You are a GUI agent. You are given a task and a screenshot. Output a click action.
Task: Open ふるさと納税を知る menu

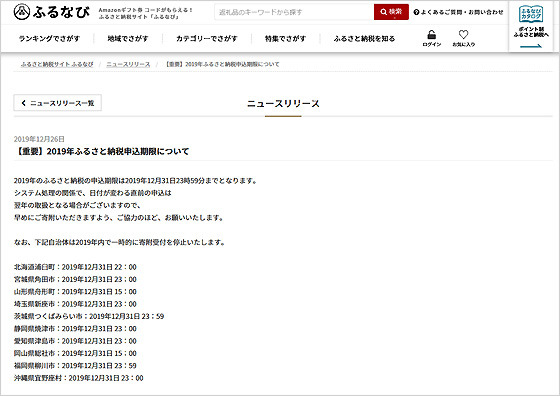(x=364, y=39)
